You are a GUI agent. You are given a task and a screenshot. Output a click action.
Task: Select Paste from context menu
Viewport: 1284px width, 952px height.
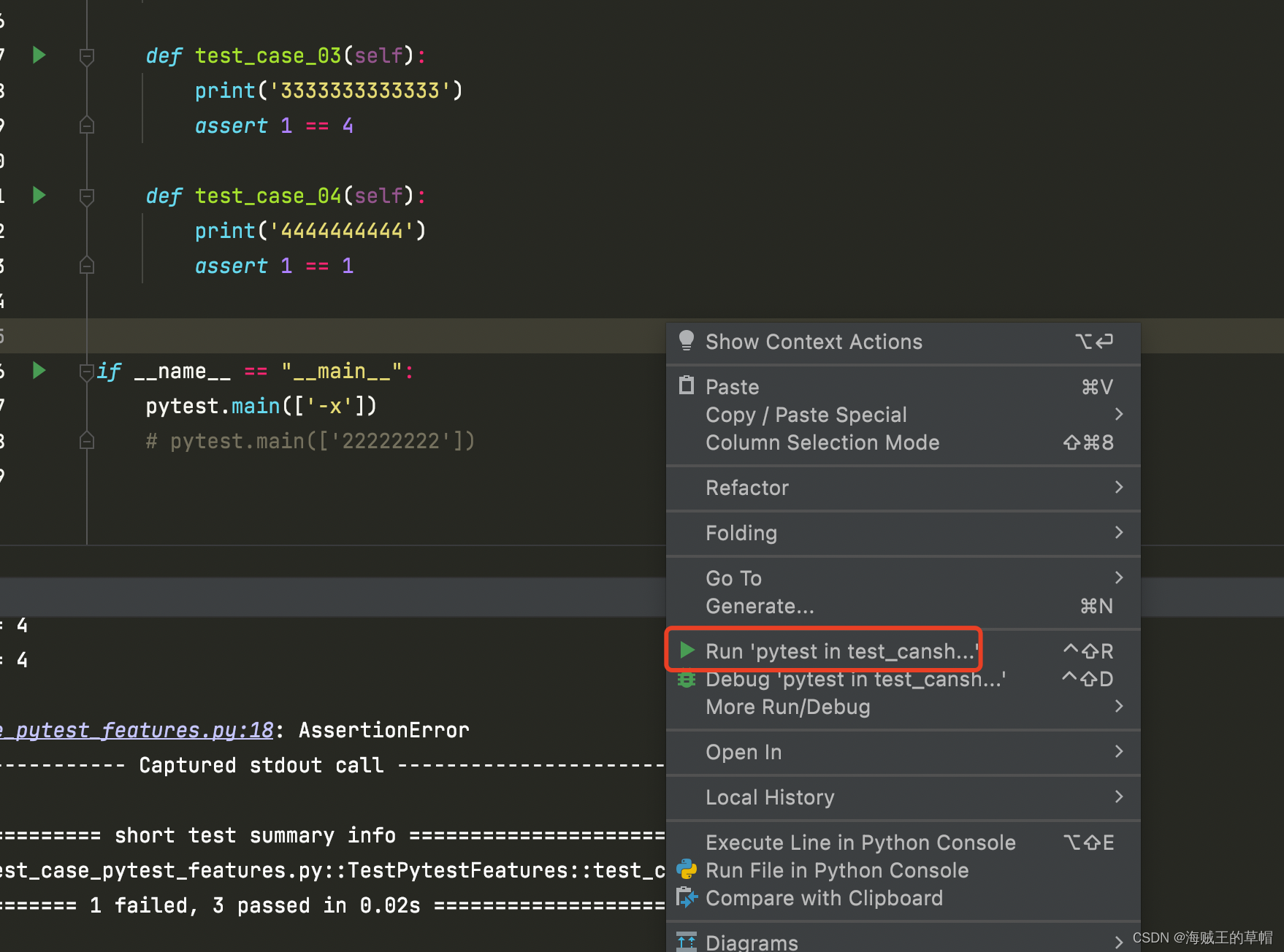903,387
